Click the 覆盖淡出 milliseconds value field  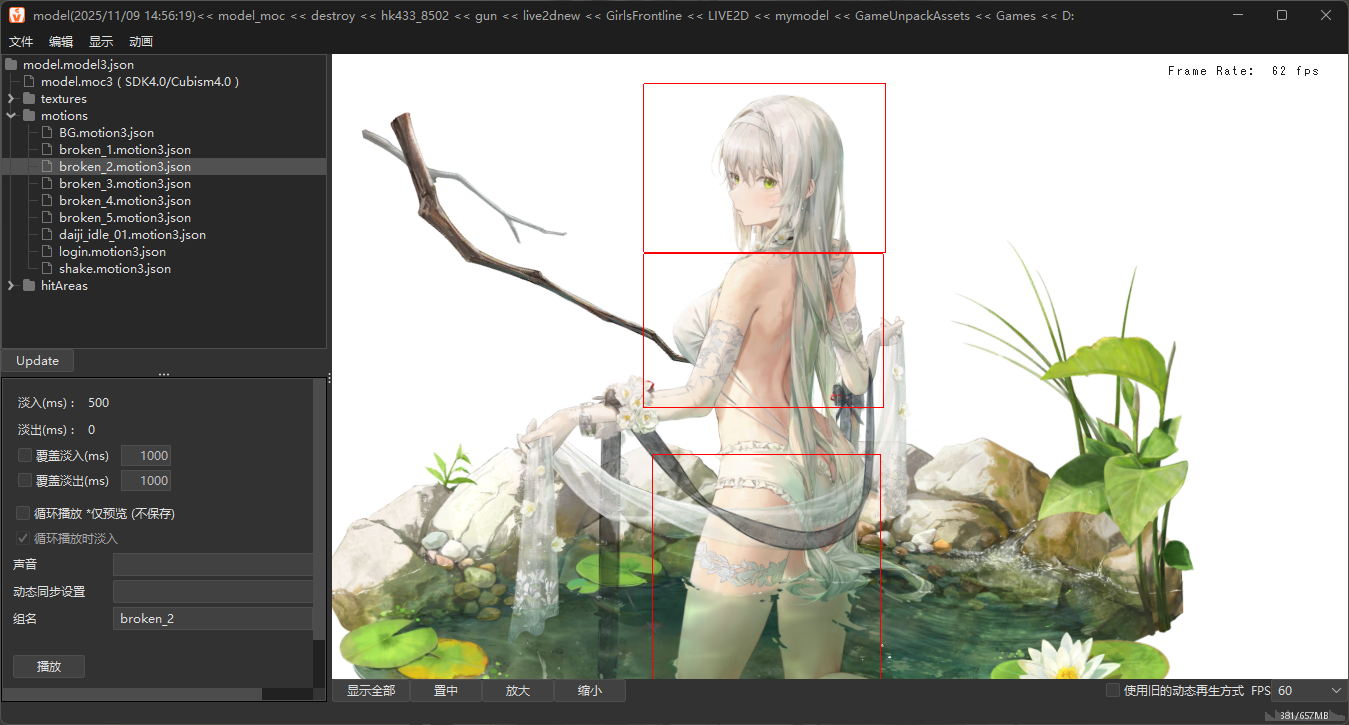tap(146, 480)
